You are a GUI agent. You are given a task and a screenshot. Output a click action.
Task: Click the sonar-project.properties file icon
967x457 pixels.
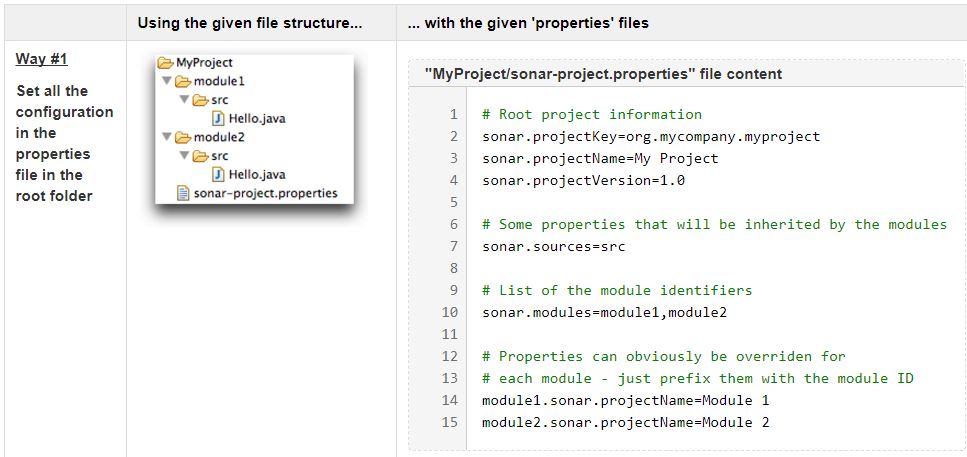(x=182, y=194)
